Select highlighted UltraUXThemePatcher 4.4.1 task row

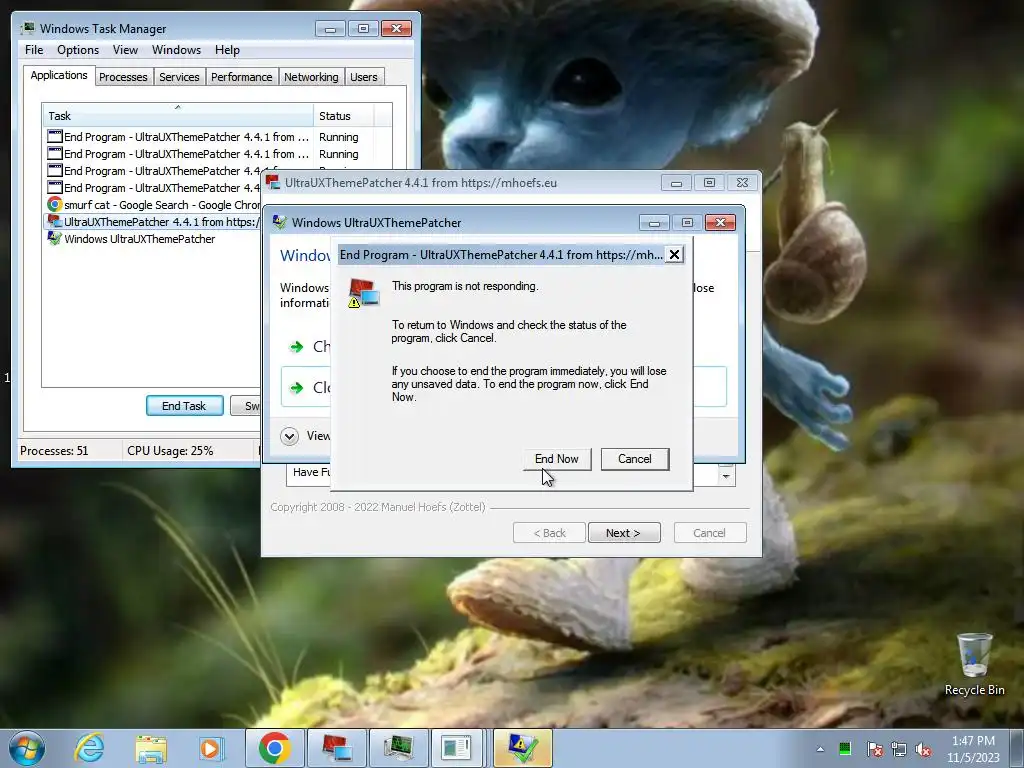point(153,222)
